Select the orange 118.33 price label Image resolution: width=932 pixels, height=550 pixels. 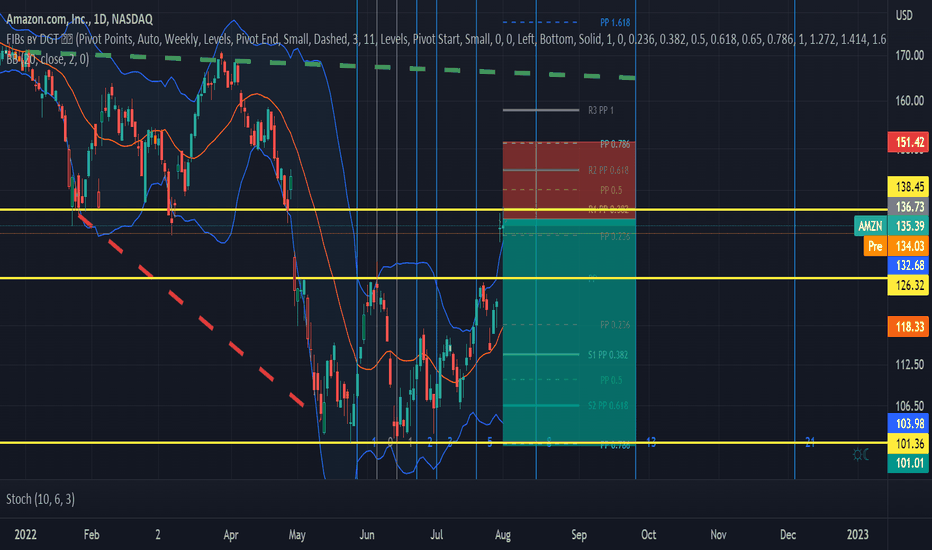coord(908,327)
